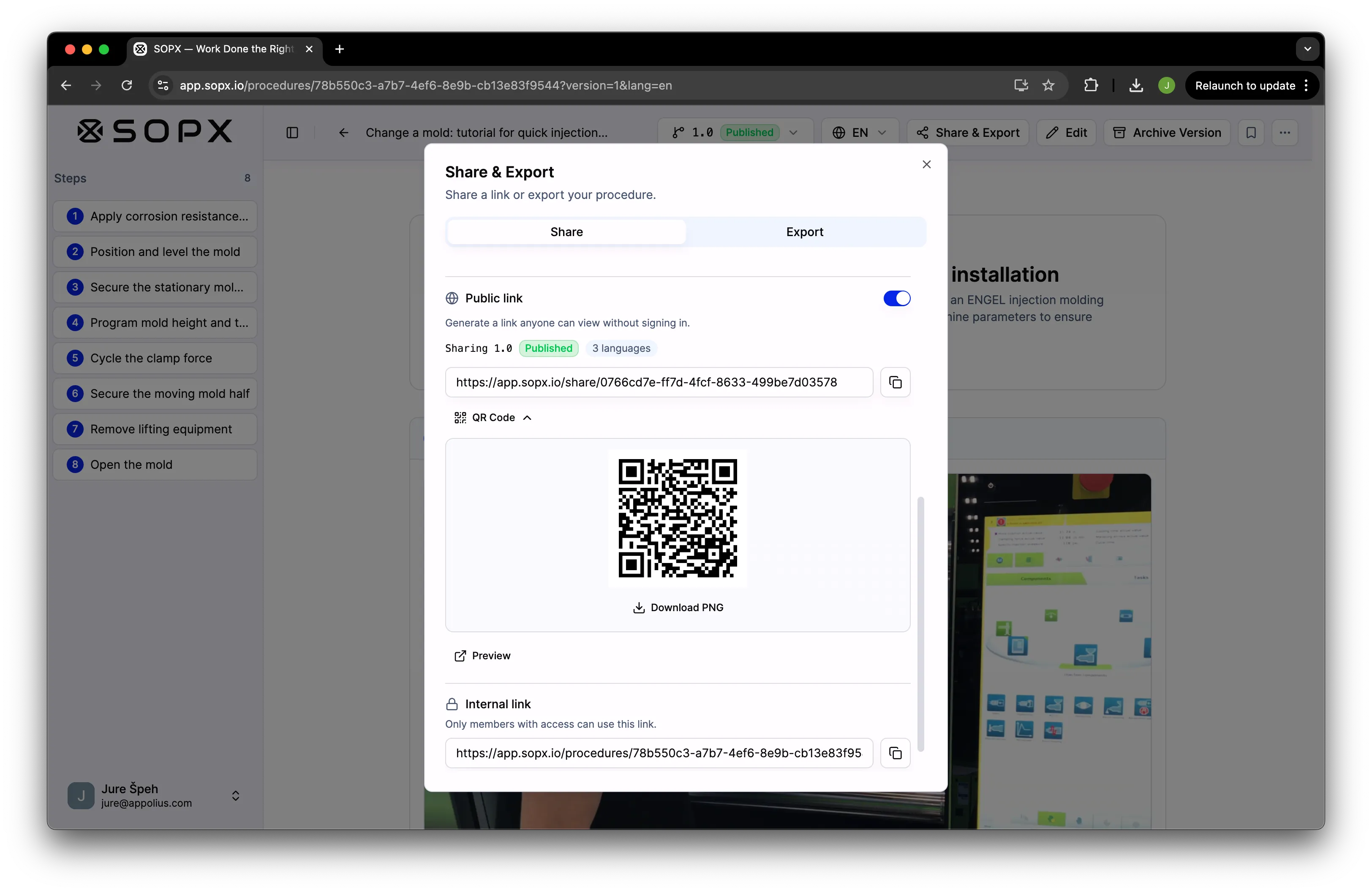Image resolution: width=1372 pixels, height=892 pixels.
Task: Open browser downloads
Action: tap(1135, 85)
